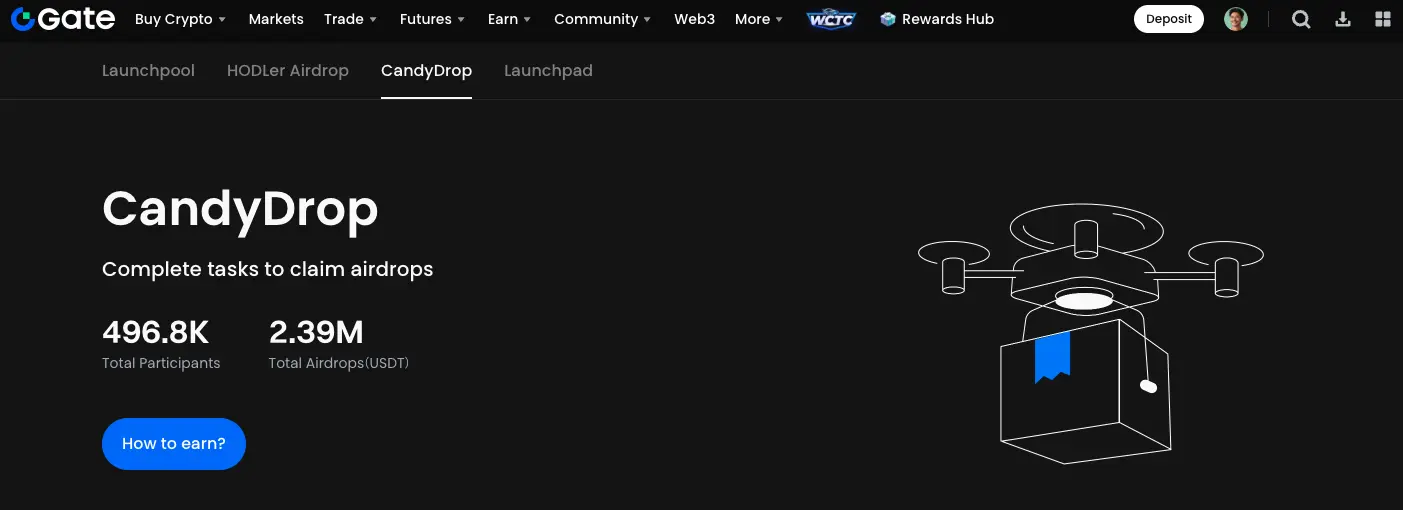Image resolution: width=1403 pixels, height=510 pixels.
Task: Click the 496.8K participants figure
Action: coord(156,331)
